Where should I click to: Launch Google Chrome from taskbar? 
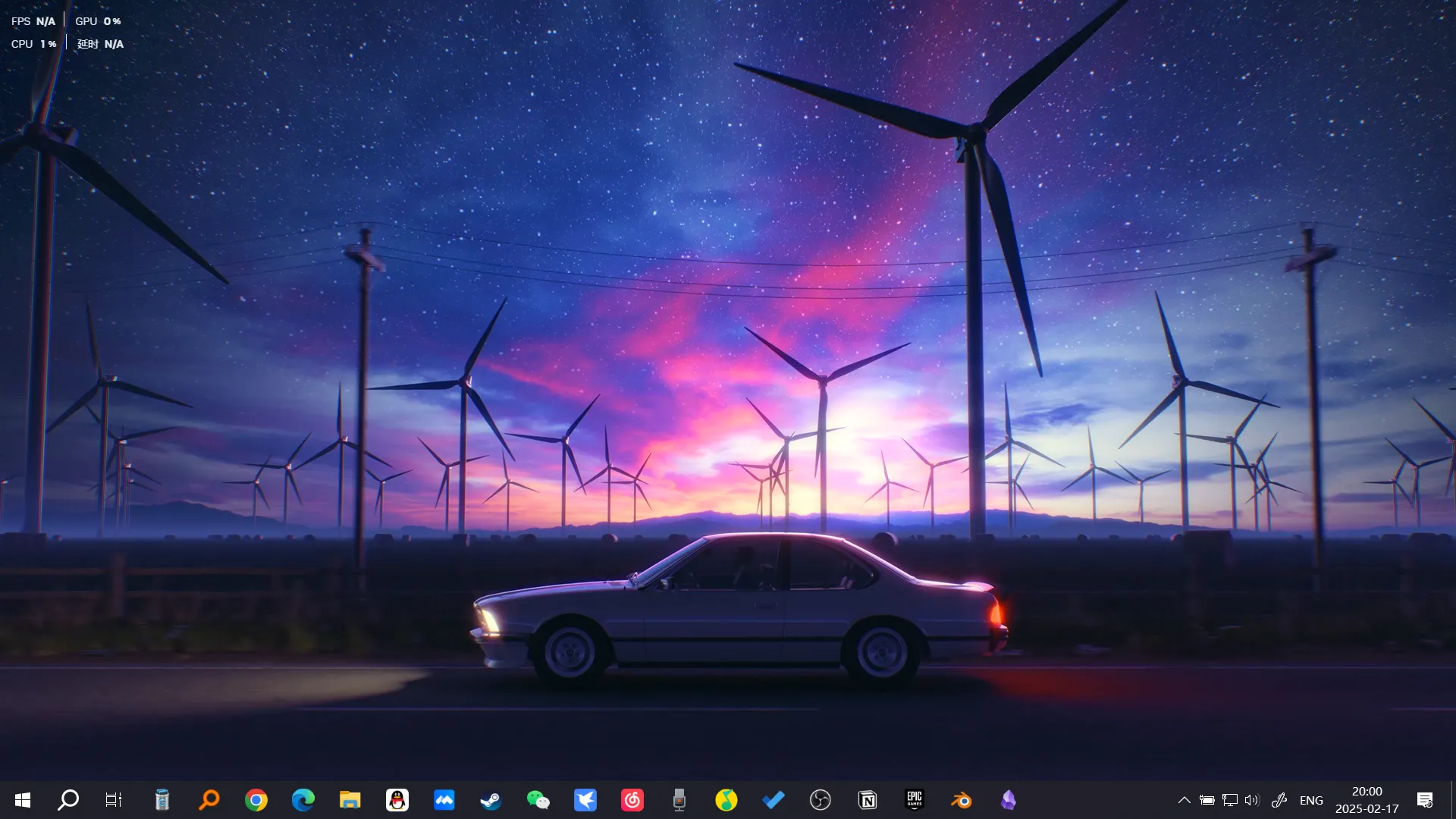point(256,800)
